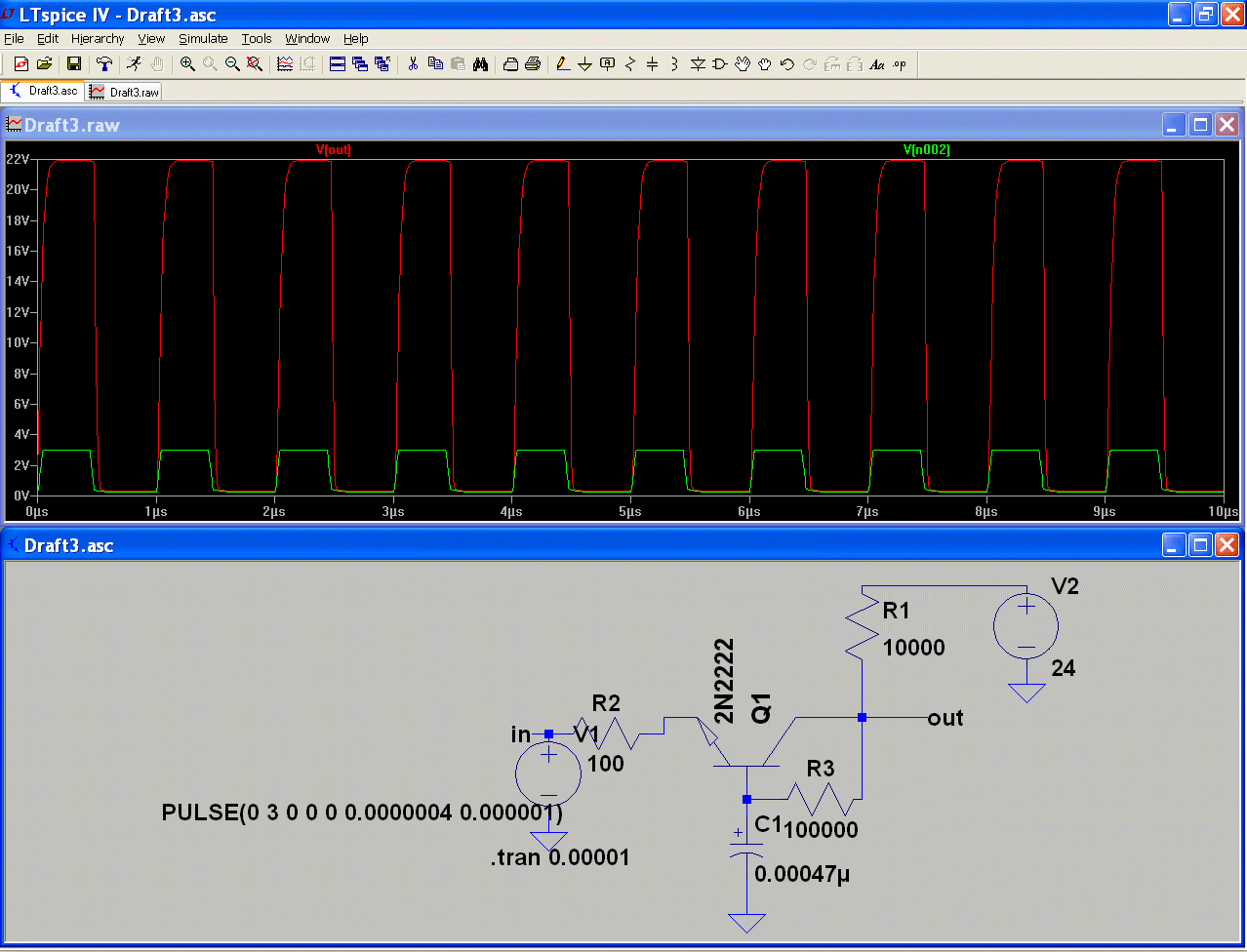Click the Diode component tool
Image resolution: width=1247 pixels, height=952 pixels.
(x=698, y=64)
